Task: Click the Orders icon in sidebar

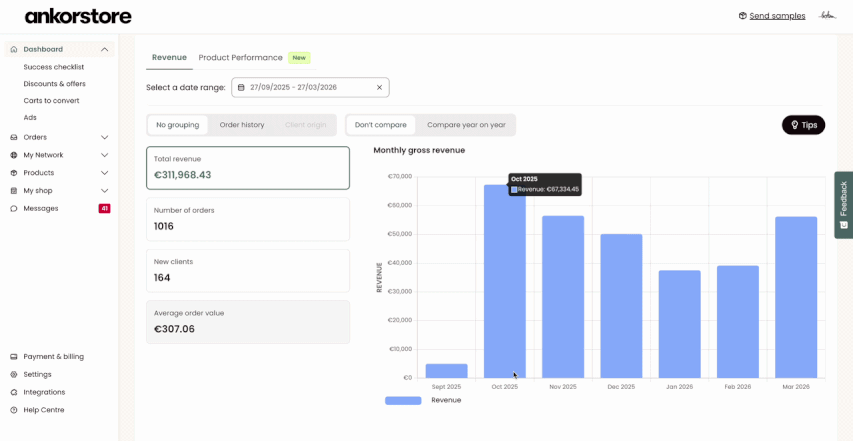Action: pyautogui.click(x=14, y=137)
